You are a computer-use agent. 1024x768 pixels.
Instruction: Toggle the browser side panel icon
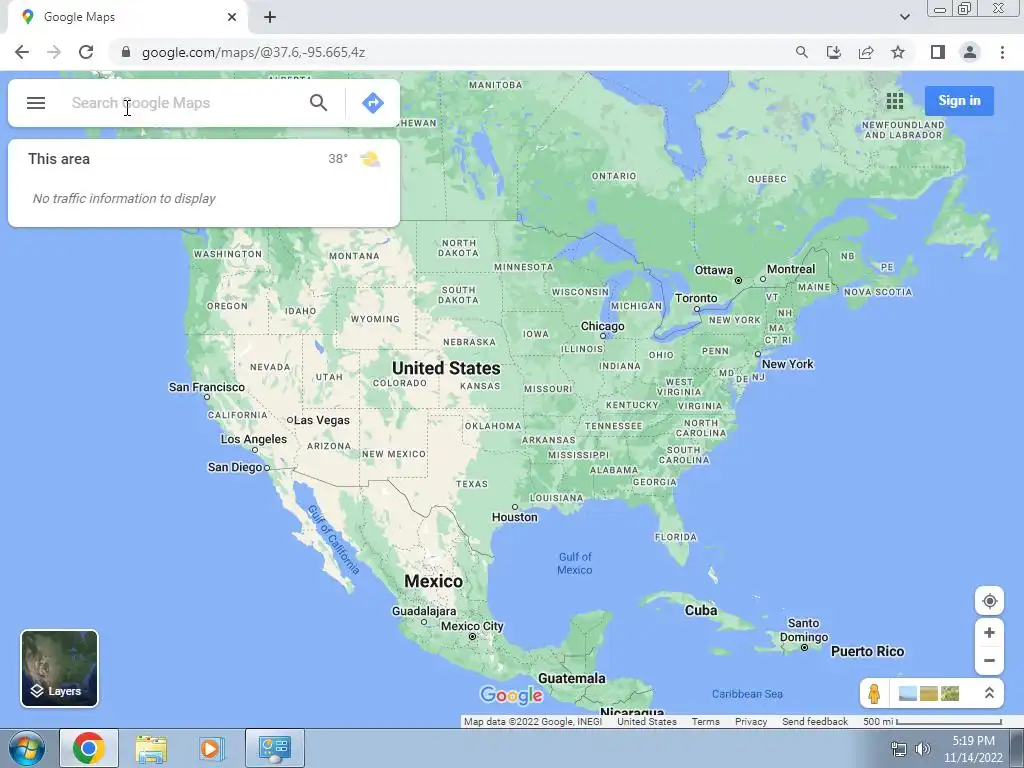point(938,52)
